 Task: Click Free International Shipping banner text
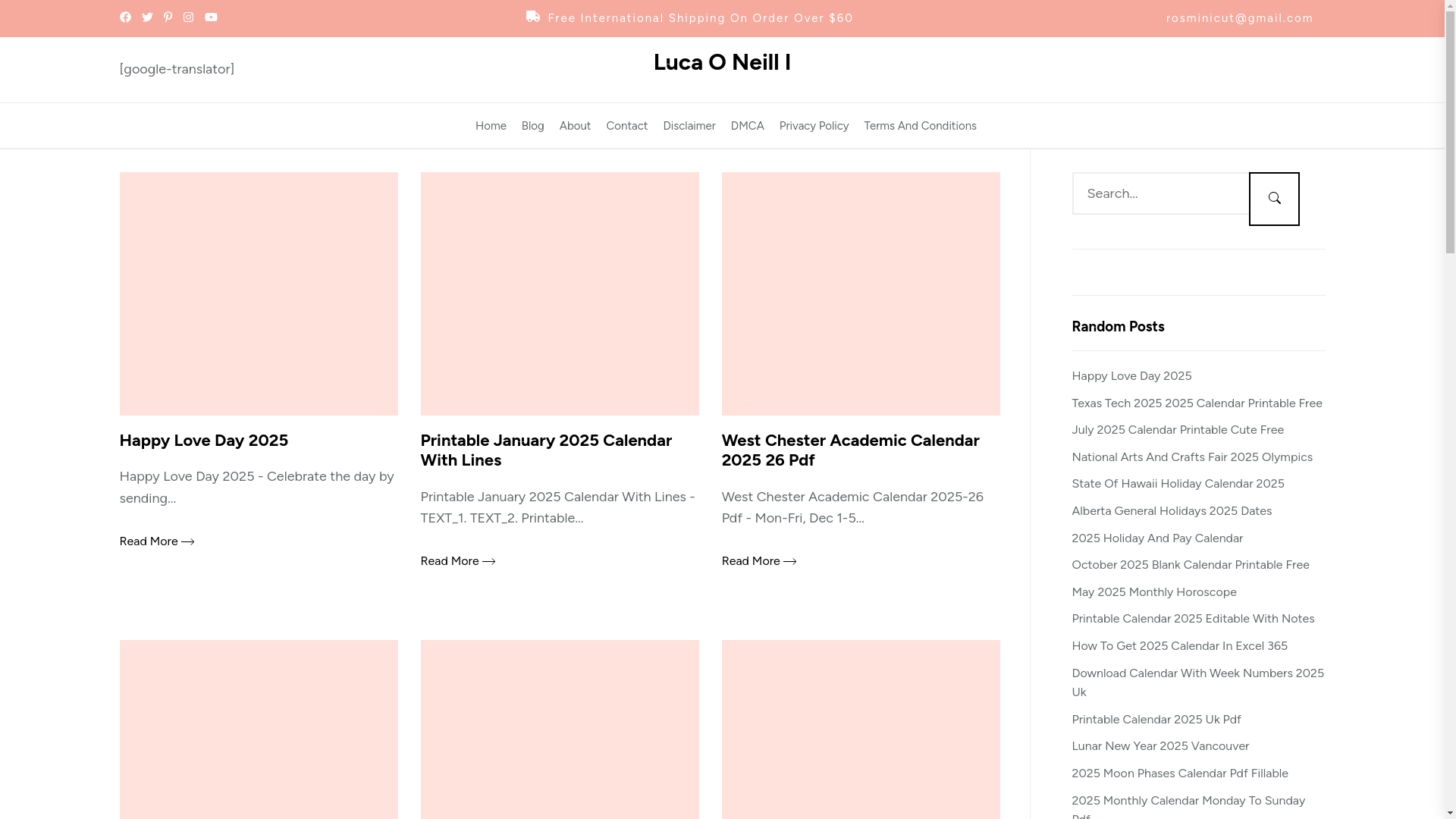point(700,18)
